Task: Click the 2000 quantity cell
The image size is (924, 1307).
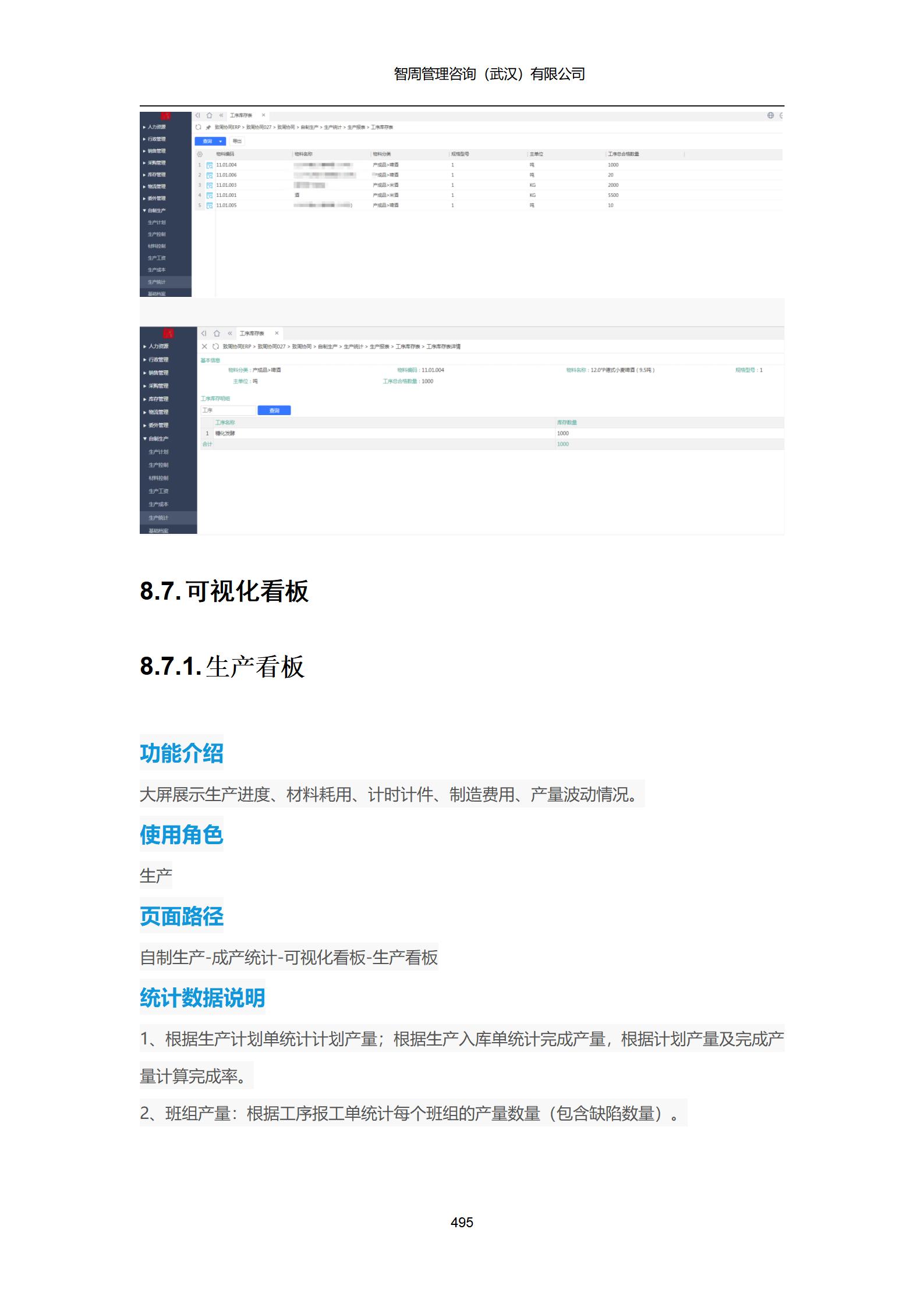Action: click(x=613, y=185)
